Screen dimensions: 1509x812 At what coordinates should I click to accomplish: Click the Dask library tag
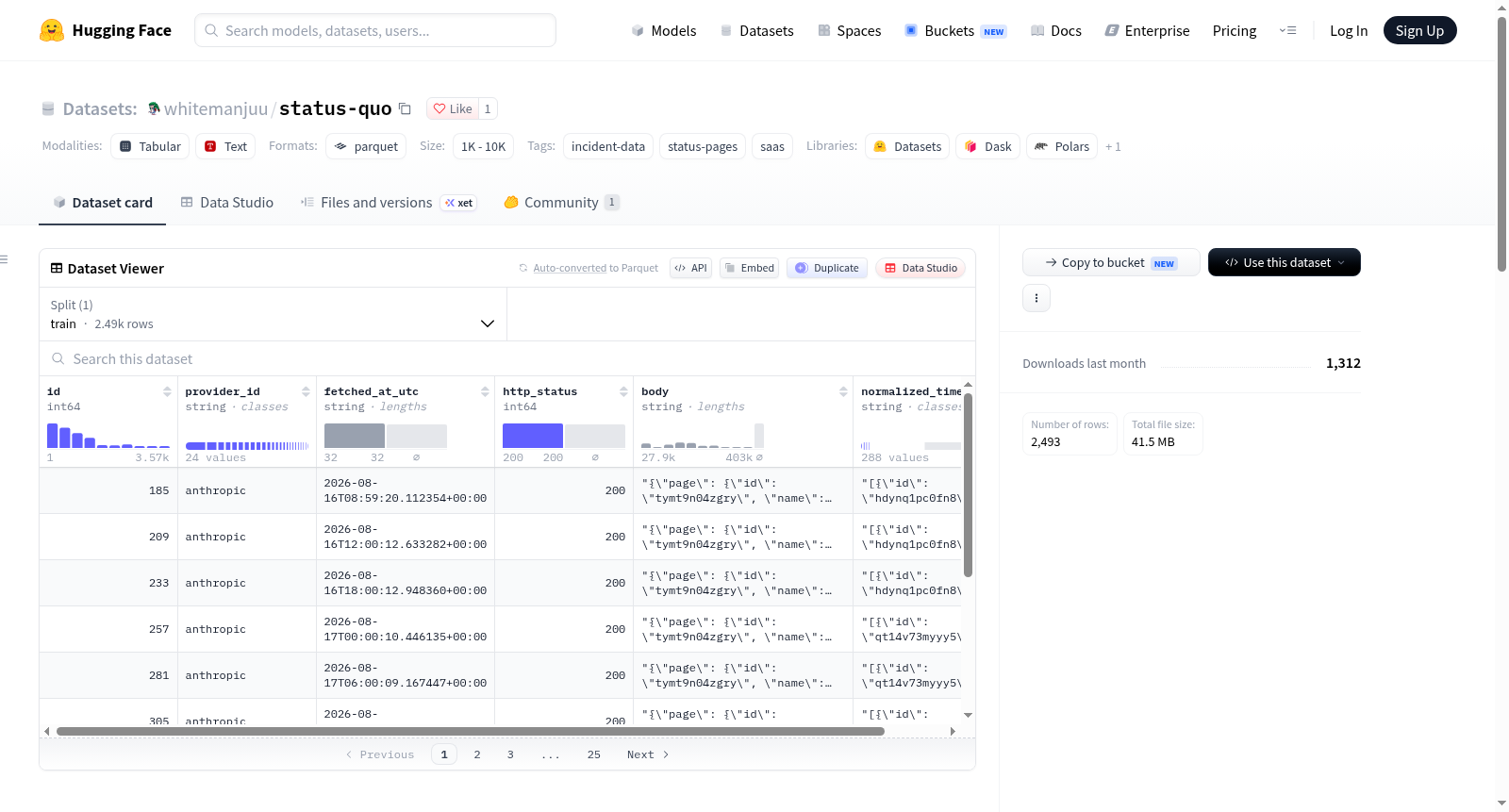[987, 146]
